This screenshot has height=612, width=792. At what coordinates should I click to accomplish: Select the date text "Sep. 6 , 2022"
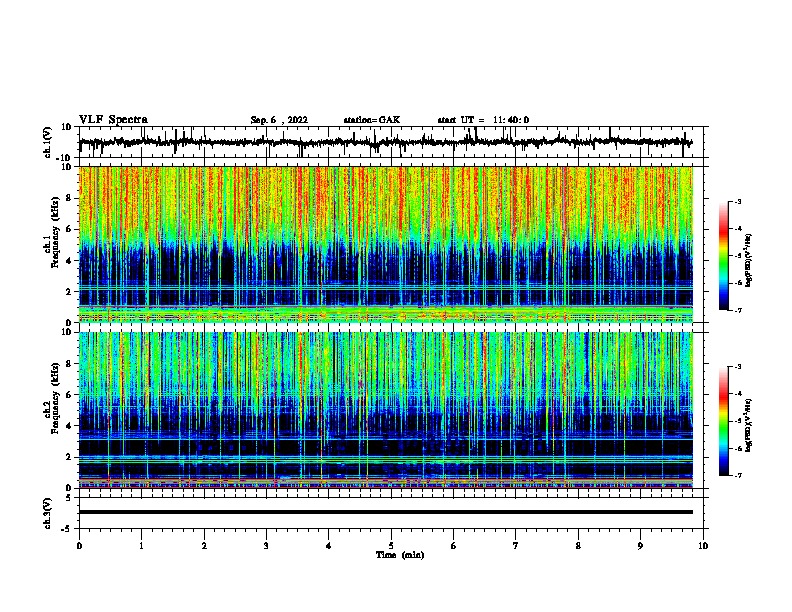[279, 120]
